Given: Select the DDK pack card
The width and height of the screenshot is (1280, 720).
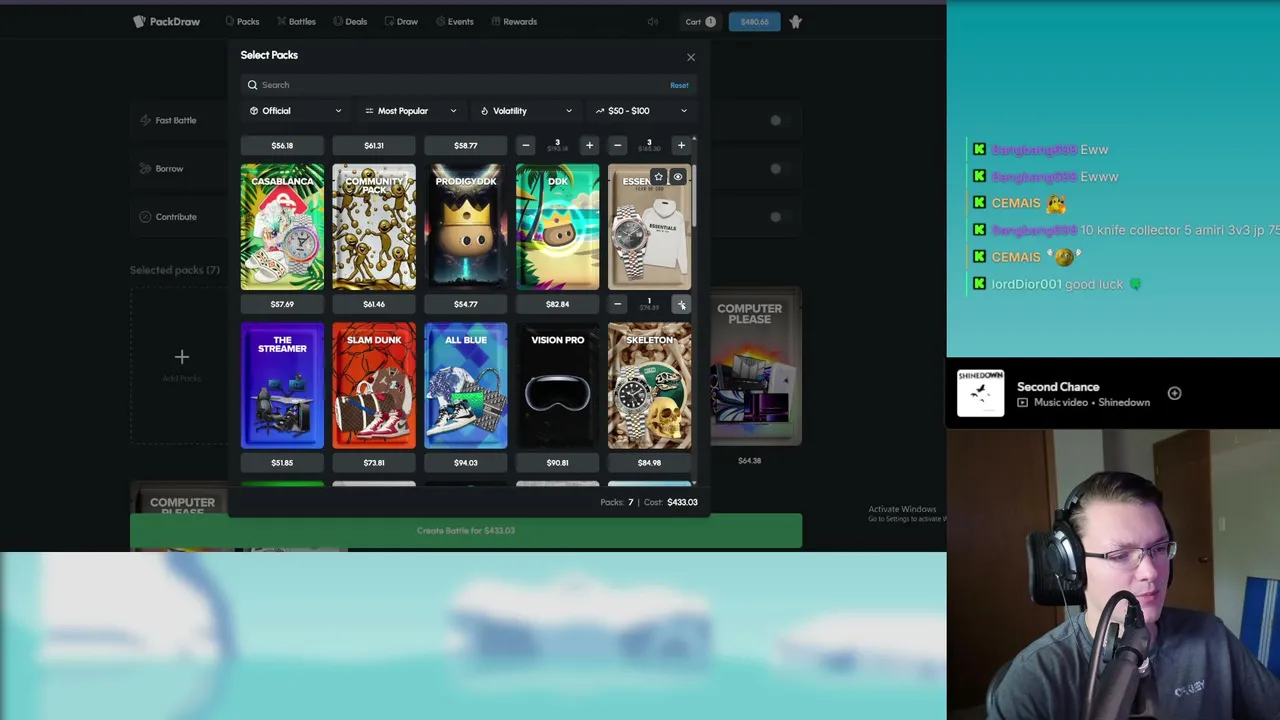Looking at the screenshot, I should (x=558, y=227).
